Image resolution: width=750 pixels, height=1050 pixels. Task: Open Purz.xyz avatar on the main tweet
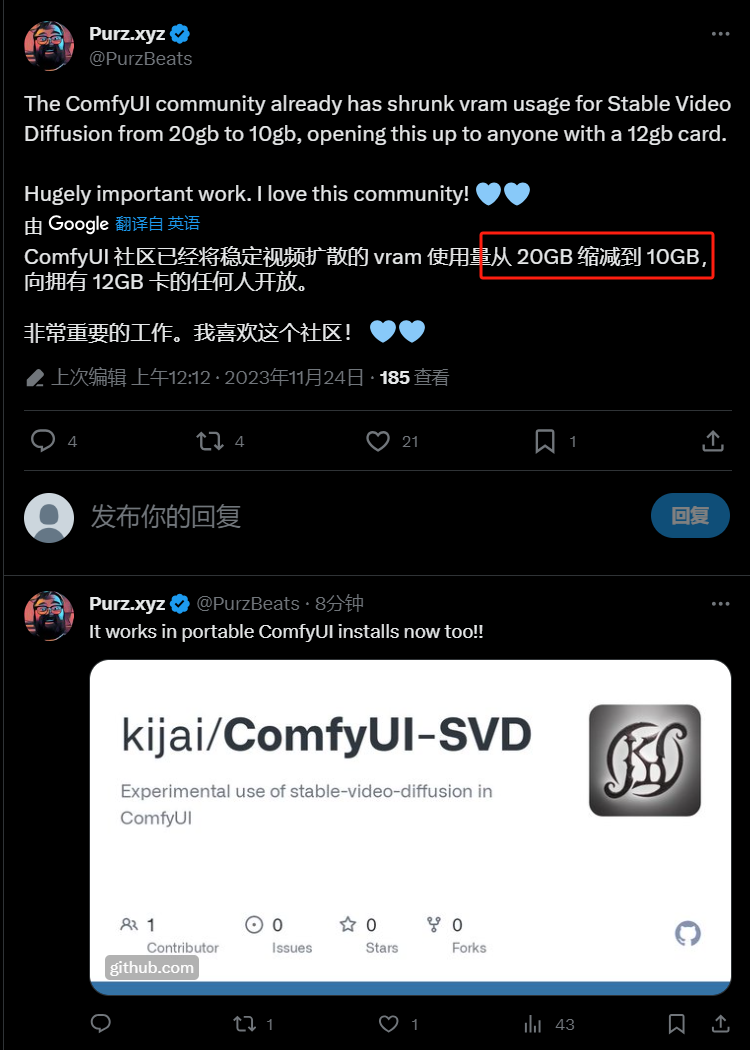tap(49, 46)
